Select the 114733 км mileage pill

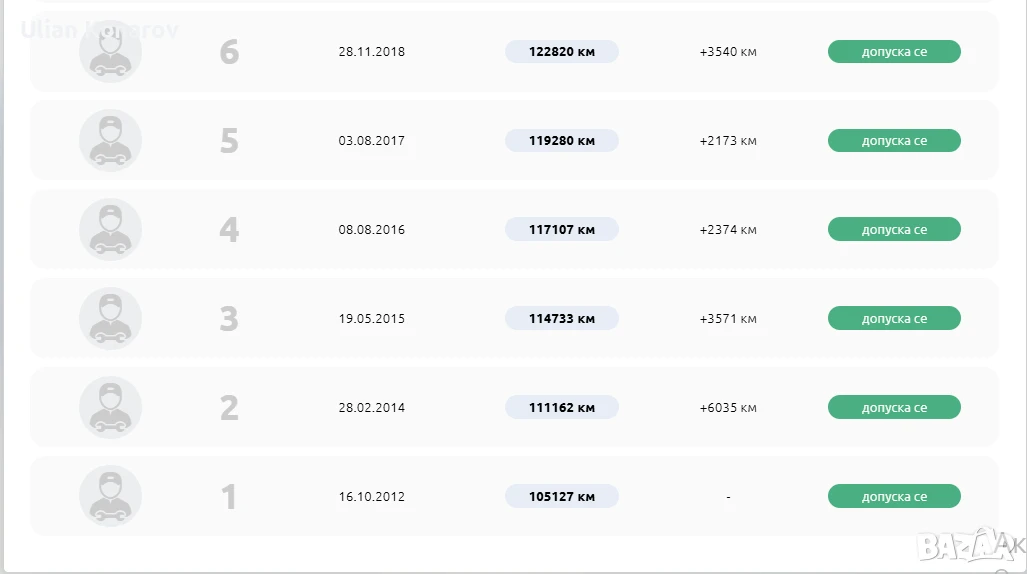[562, 318]
